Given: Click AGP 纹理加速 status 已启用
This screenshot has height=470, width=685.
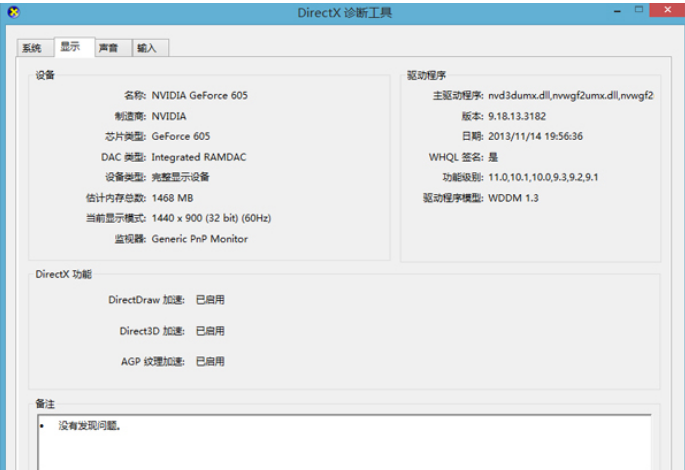Looking at the screenshot, I should [x=210, y=361].
